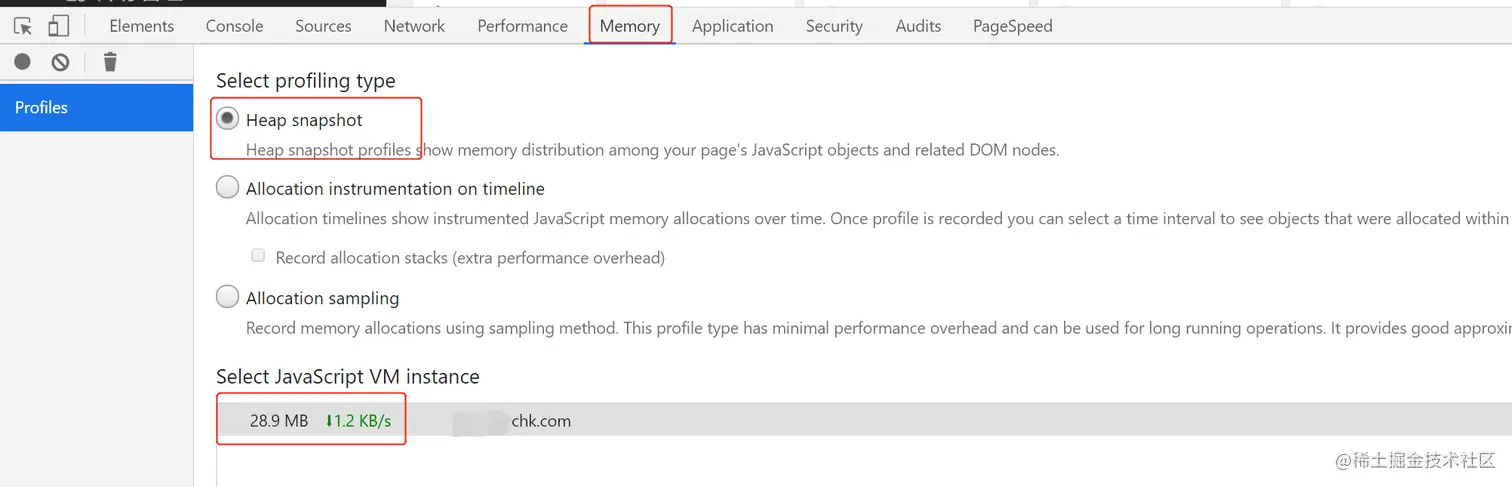
Task: Select the Allocation sampling radio button
Action: pos(228,297)
